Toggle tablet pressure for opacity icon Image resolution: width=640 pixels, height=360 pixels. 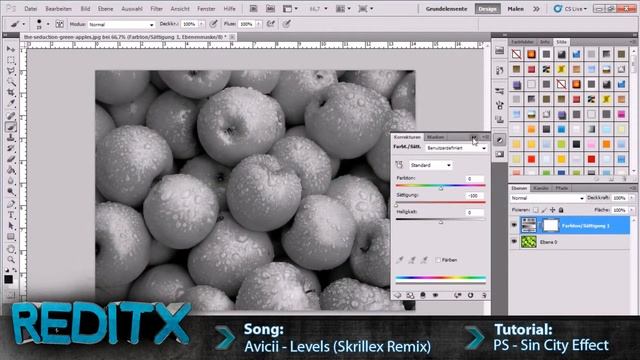coord(213,24)
